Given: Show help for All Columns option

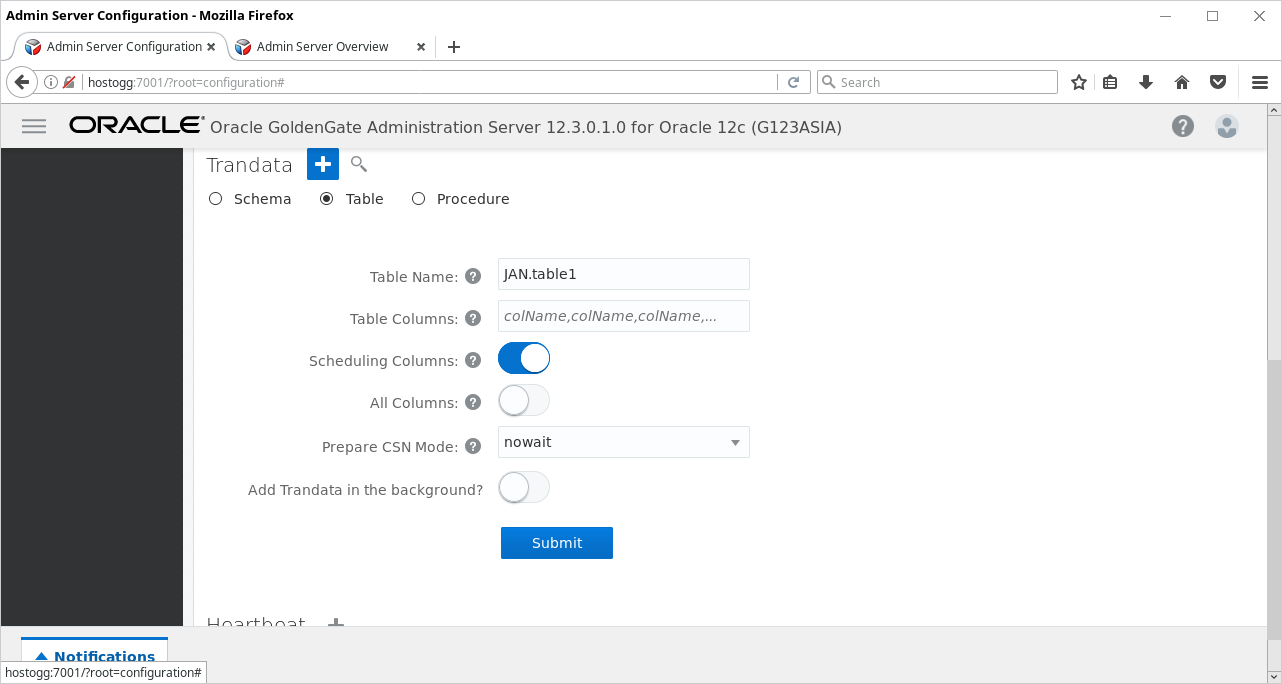Looking at the screenshot, I should coord(474,403).
